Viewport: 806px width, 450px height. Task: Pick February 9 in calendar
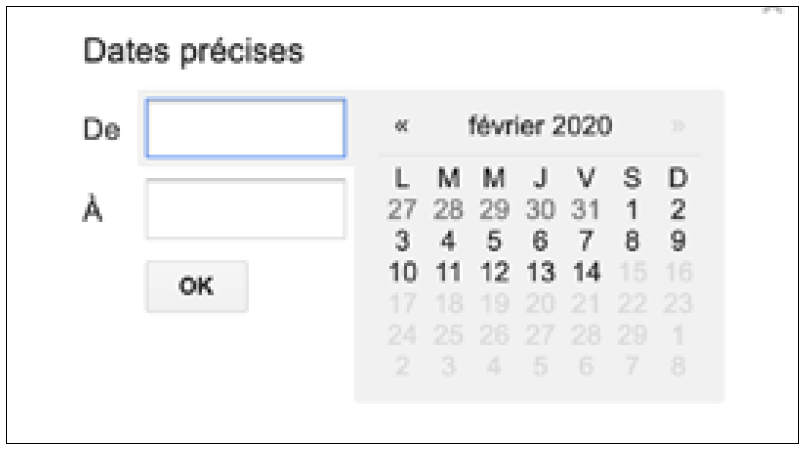(678, 241)
